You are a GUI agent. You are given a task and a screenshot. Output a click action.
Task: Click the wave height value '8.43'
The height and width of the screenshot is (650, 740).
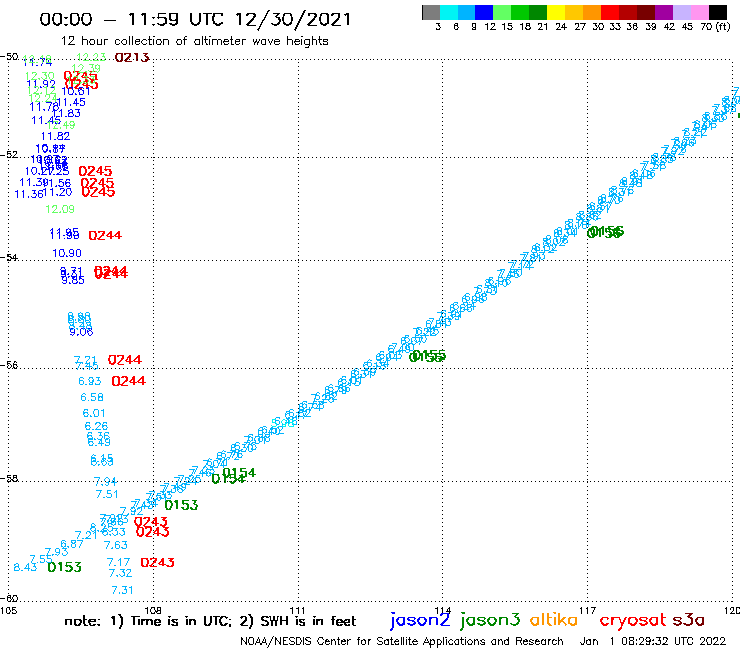point(25,567)
